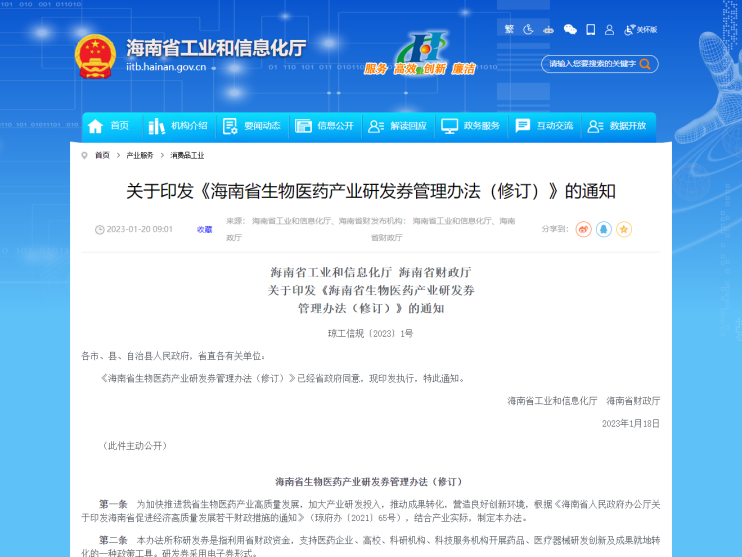
Task: Click the 第二条 clause label
Action: 113,540
